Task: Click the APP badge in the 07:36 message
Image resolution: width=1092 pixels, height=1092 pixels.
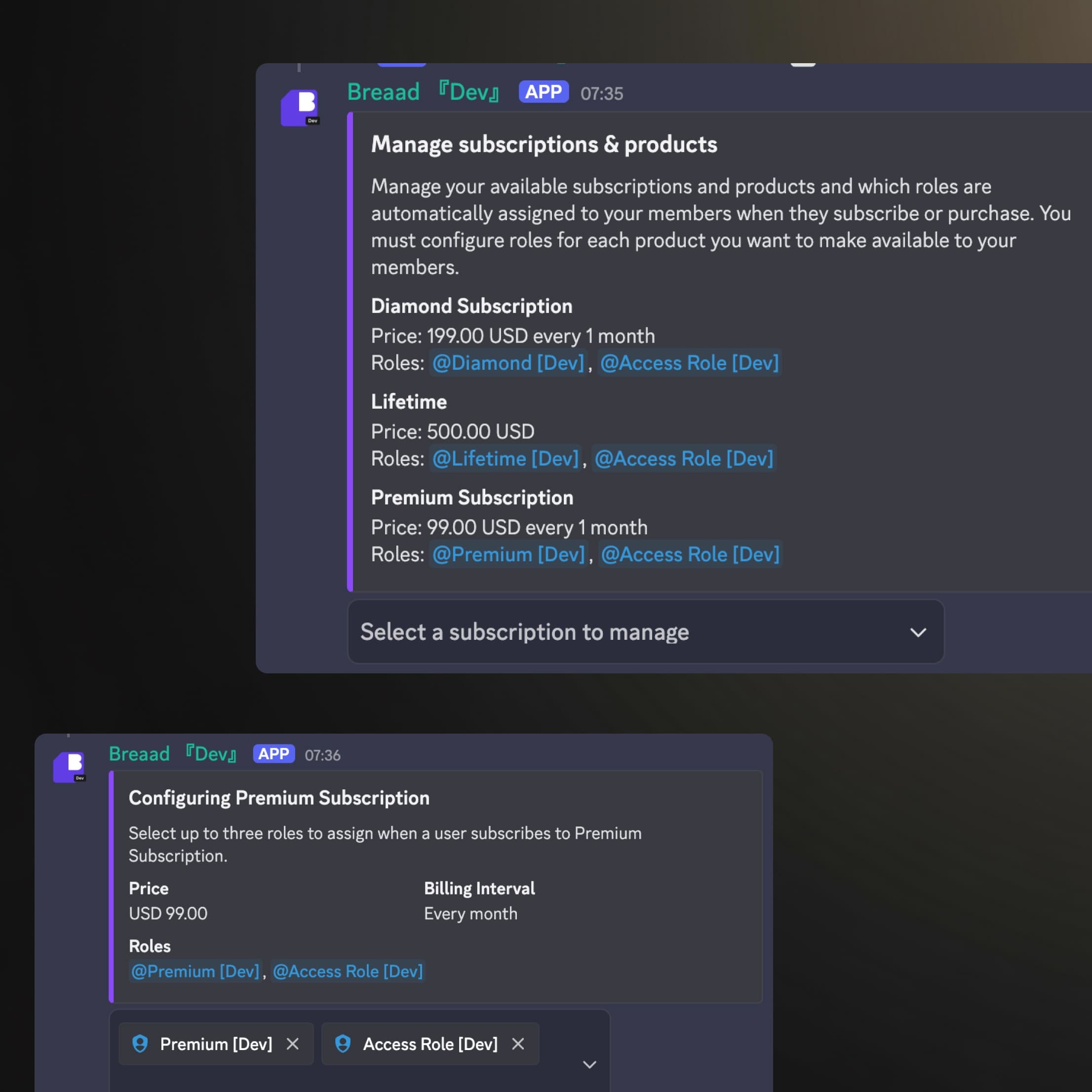Action: 273,754
